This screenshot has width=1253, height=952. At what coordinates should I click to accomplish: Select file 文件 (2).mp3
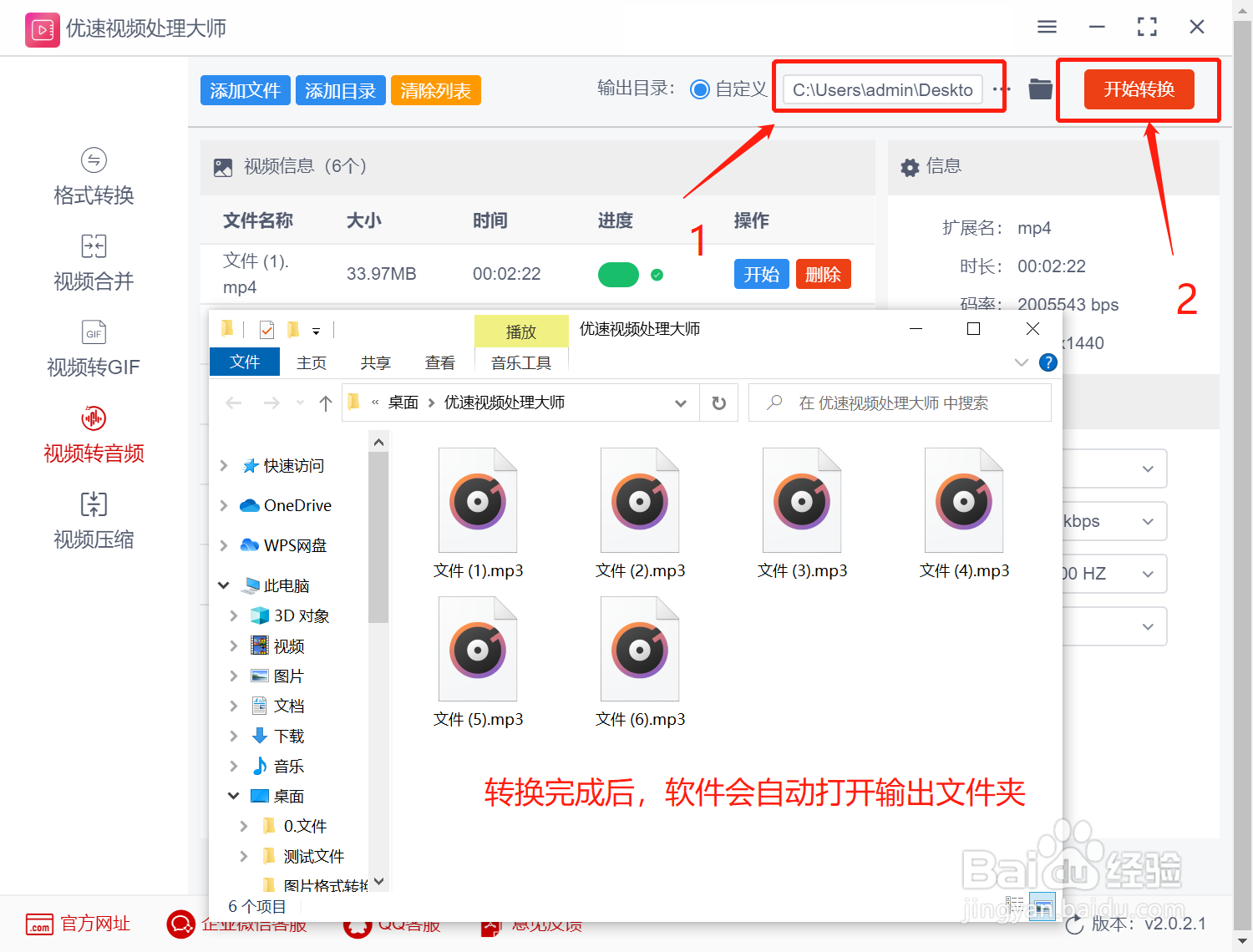pyautogui.click(x=640, y=514)
